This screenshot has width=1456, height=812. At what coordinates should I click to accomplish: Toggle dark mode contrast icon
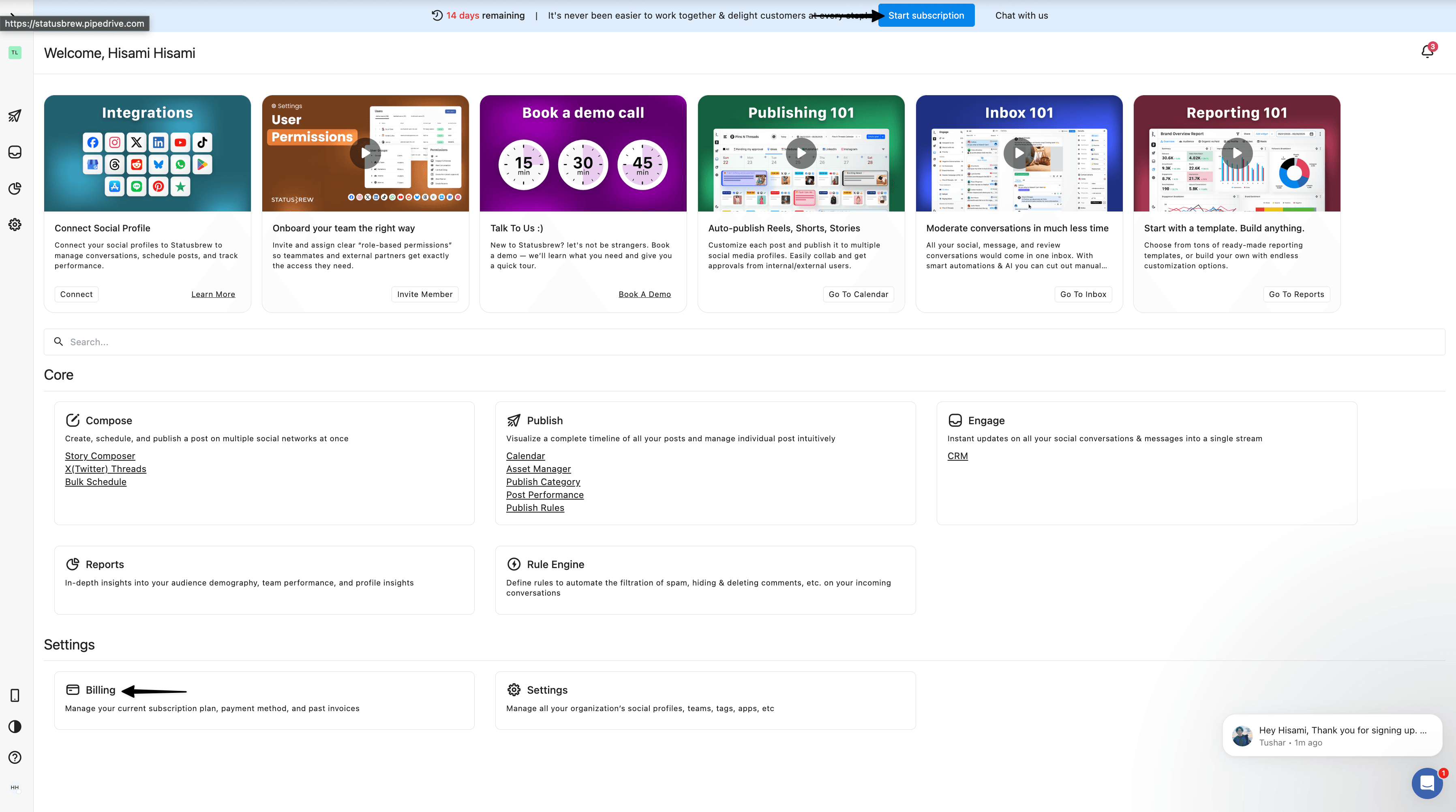(15, 727)
